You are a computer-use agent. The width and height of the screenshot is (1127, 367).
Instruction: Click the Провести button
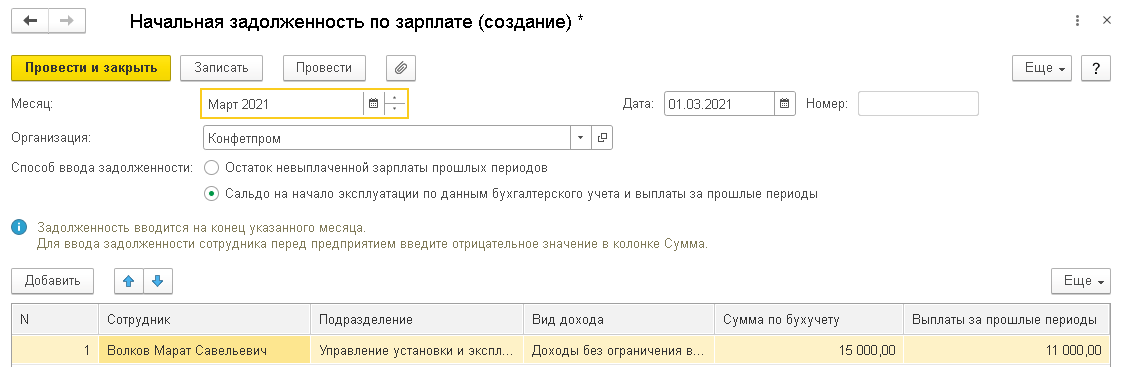point(325,68)
